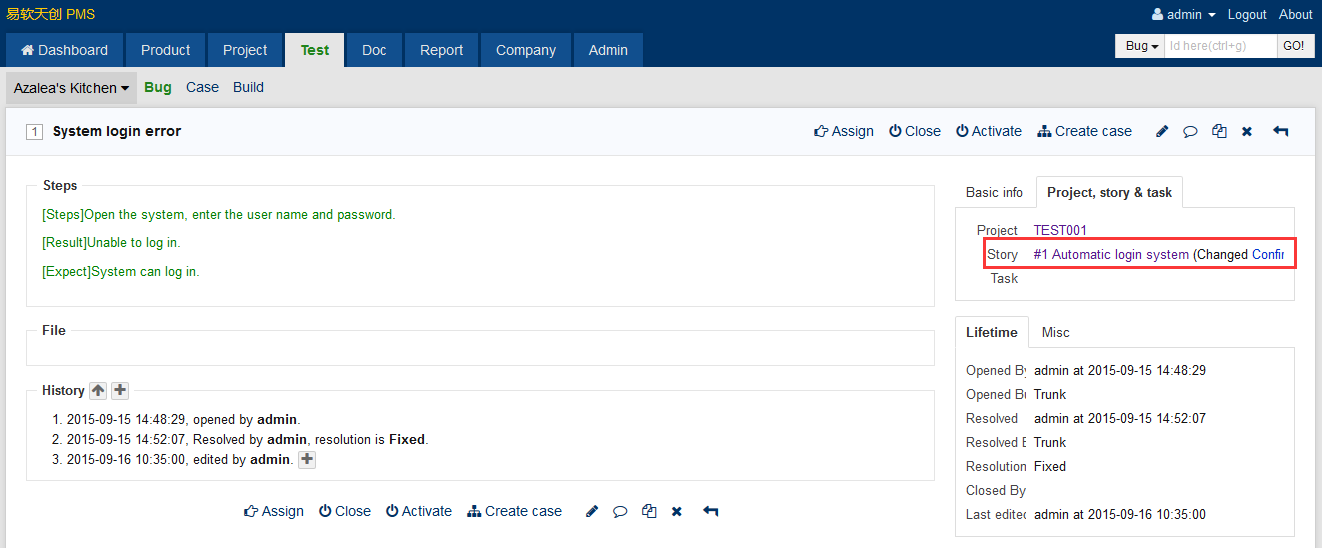This screenshot has height=548, width=1322.
Task: Switch to the Misc tab
Action: (x=1055, y=332)
